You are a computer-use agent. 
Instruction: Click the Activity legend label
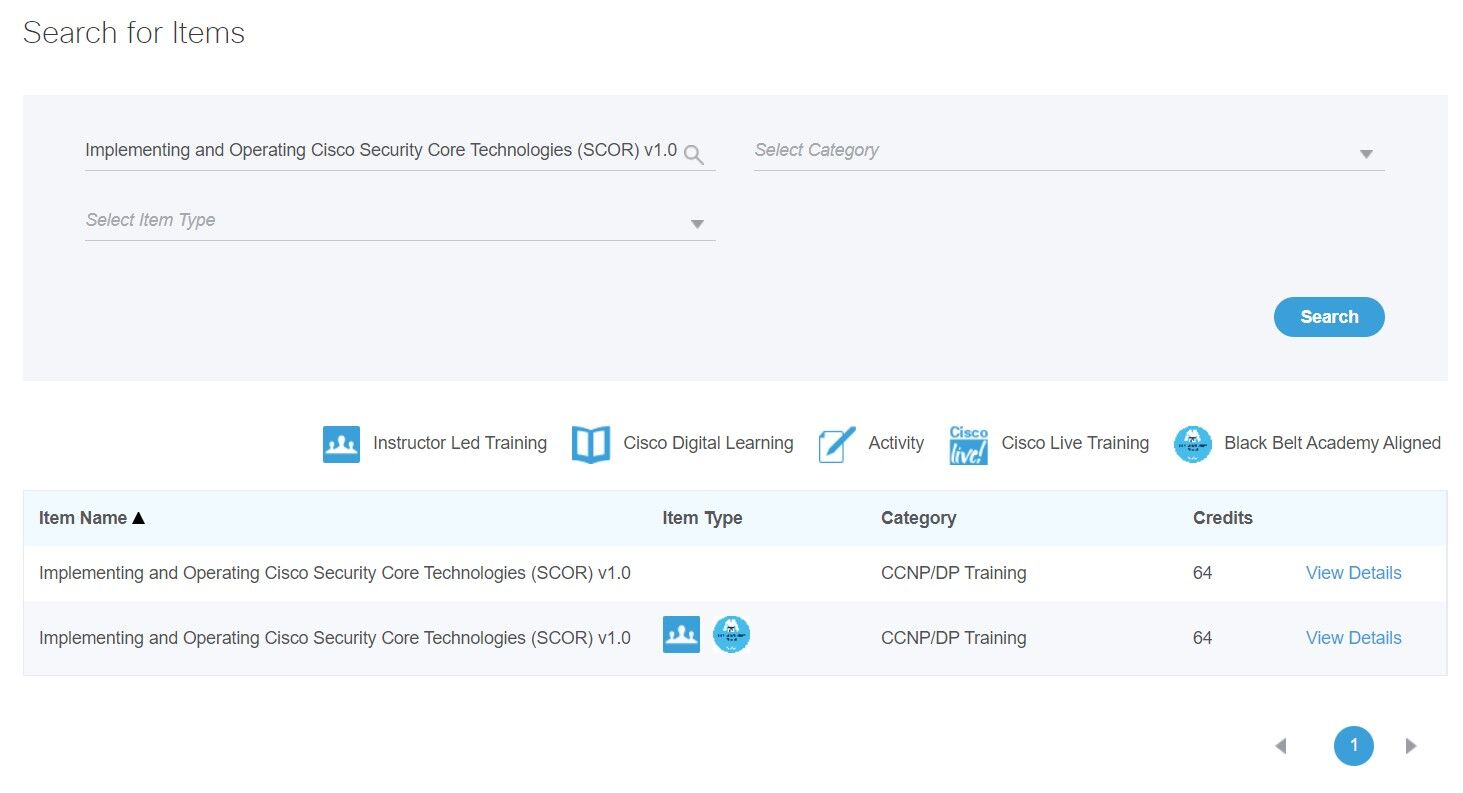coord(896,443)
